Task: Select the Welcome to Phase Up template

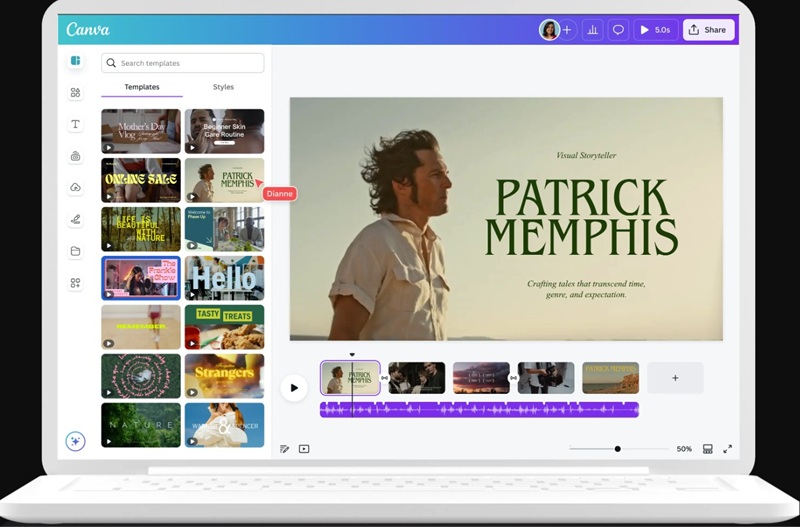Action: (224, 229)
